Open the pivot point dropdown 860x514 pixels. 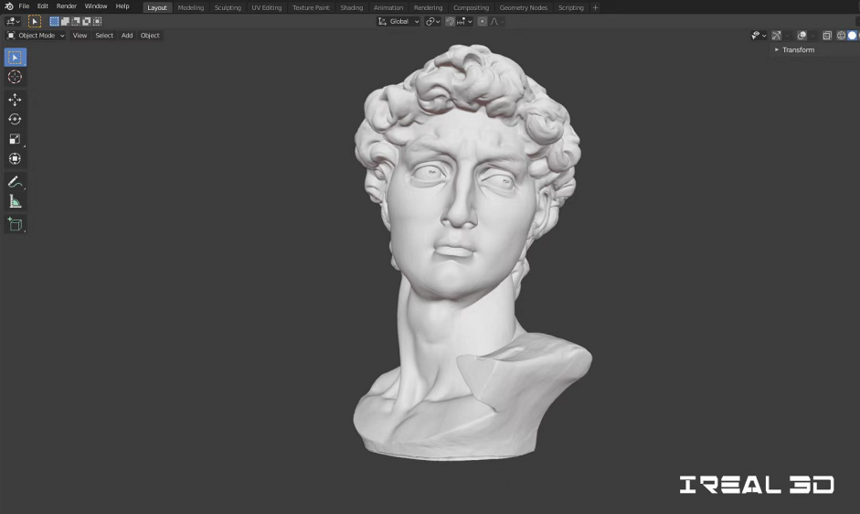pyautogui.click(x=433, y=21)
